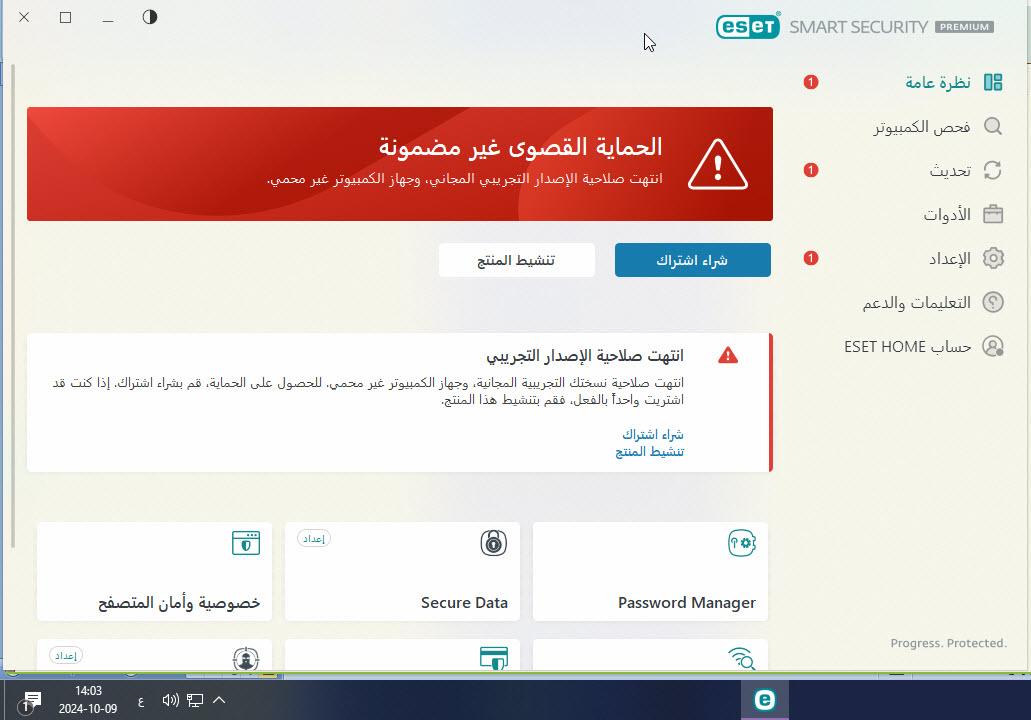The width and height of the screenshot is (1031, 720).
Task: Expand the hidden tray icons chevron
Action: coord(219,700)
